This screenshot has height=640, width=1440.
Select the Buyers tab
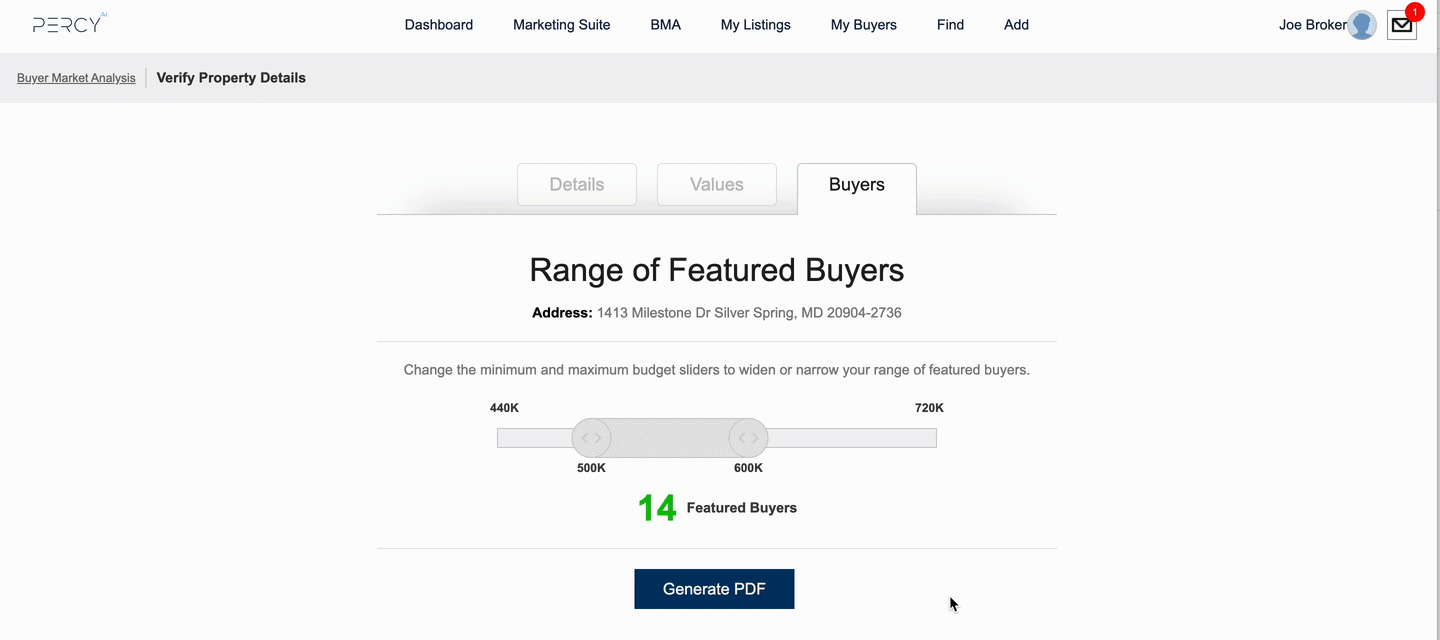[x=857, y=188]
